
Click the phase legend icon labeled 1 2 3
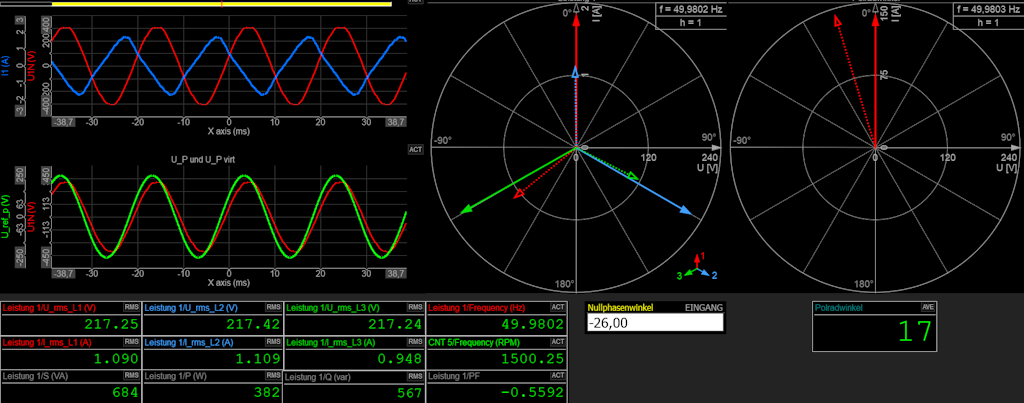pos(697,266)
